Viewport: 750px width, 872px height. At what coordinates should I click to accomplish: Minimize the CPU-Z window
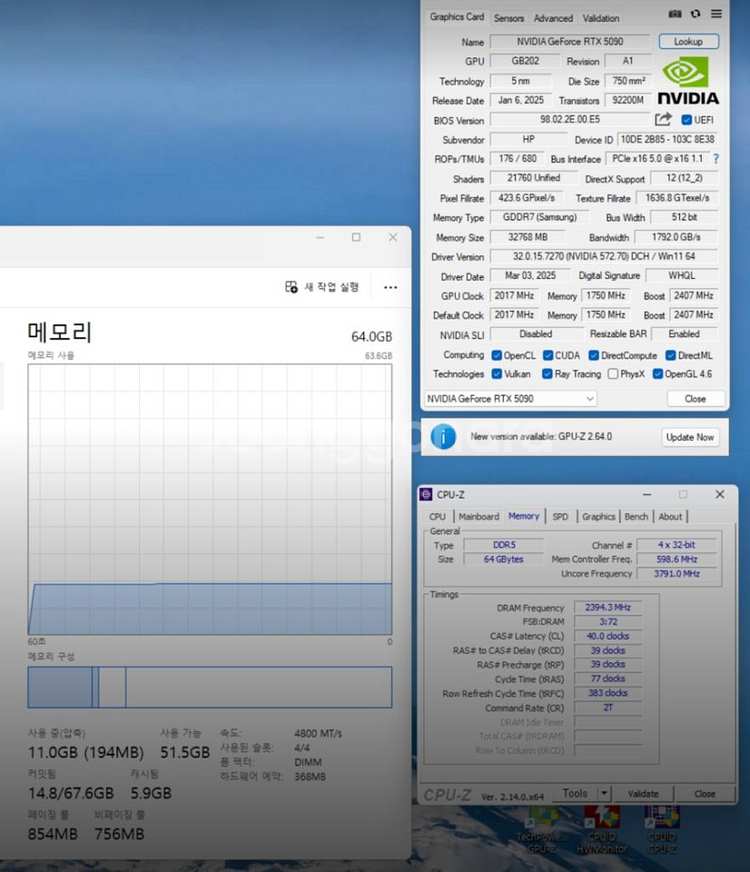click(647, 494)
